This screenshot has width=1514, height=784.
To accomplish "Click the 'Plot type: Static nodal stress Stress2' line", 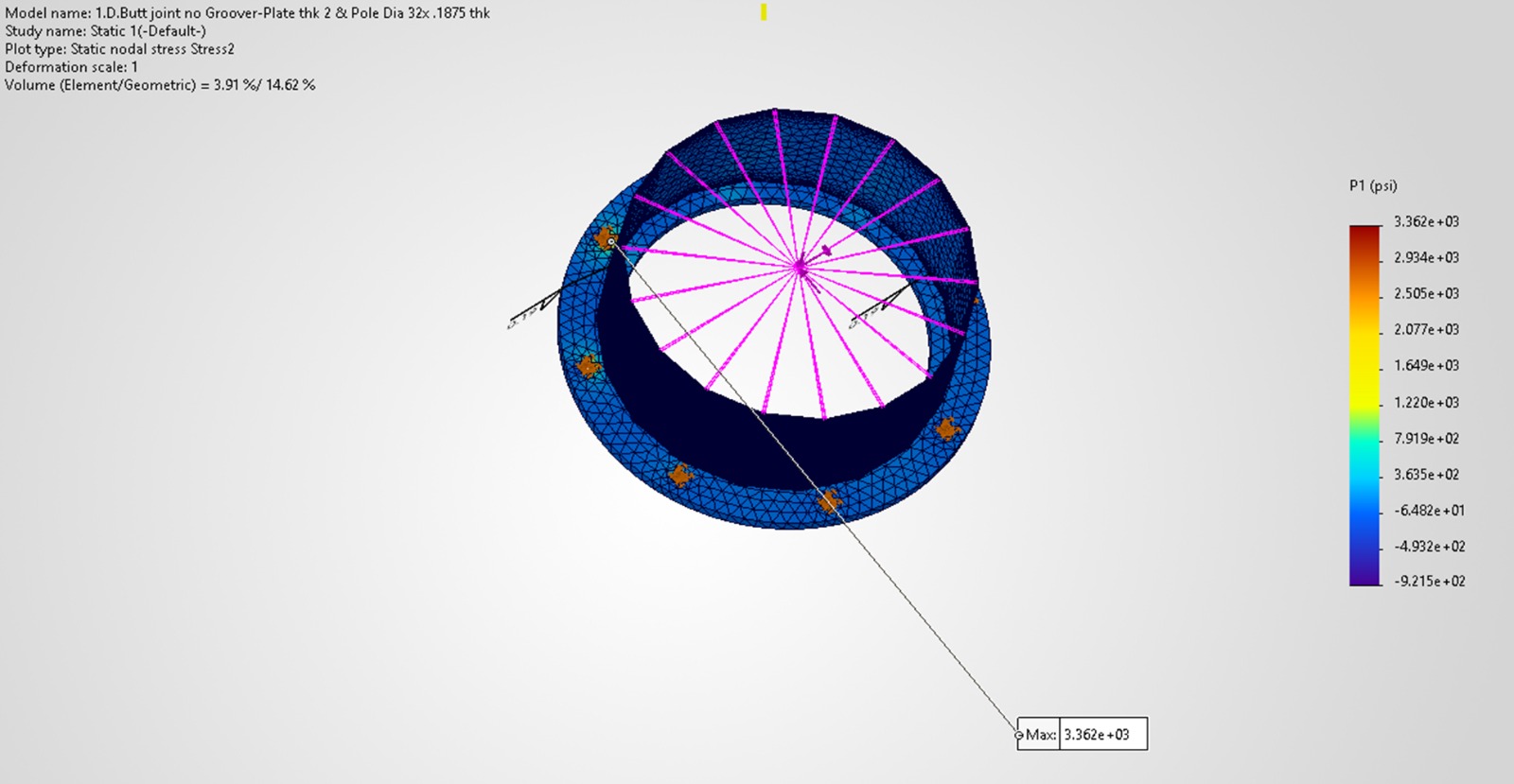I will pyautogui.click(x=119, y=49).
